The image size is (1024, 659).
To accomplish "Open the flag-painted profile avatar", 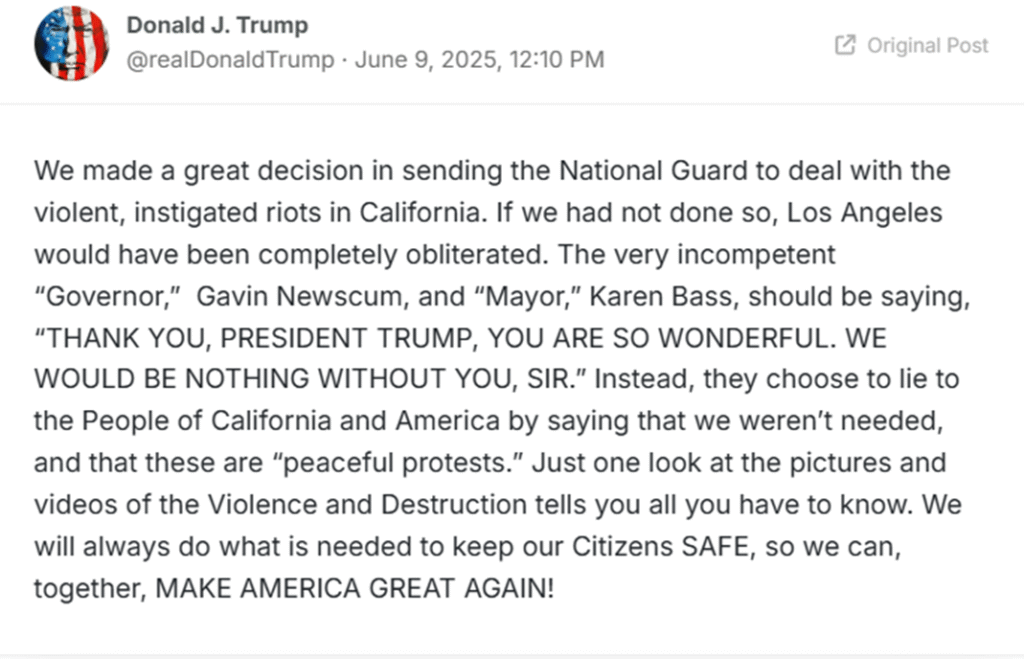I will coord(72,43).
